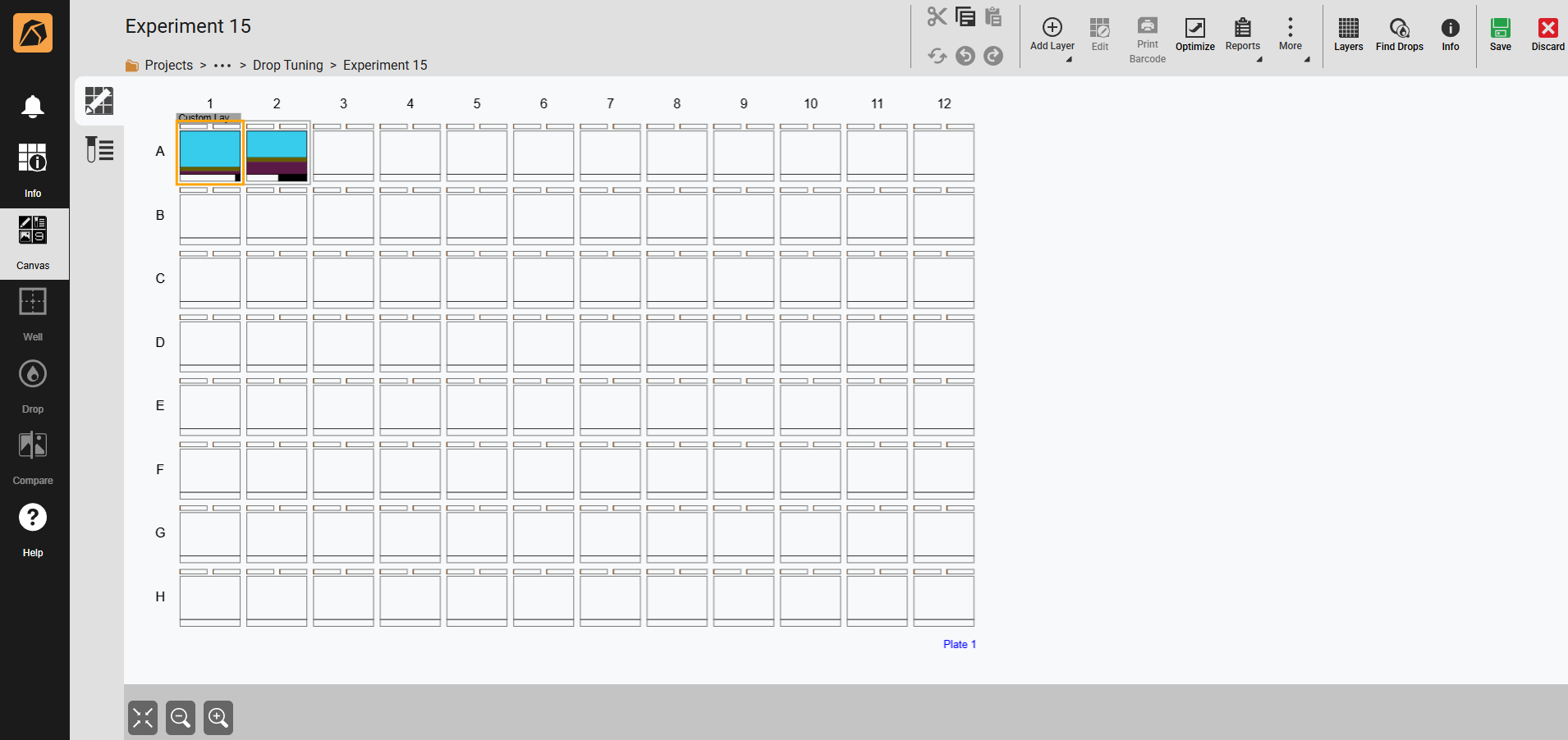Switch to the ingredient list view icon
The image size is (1568, 740).
coord(99,149)
